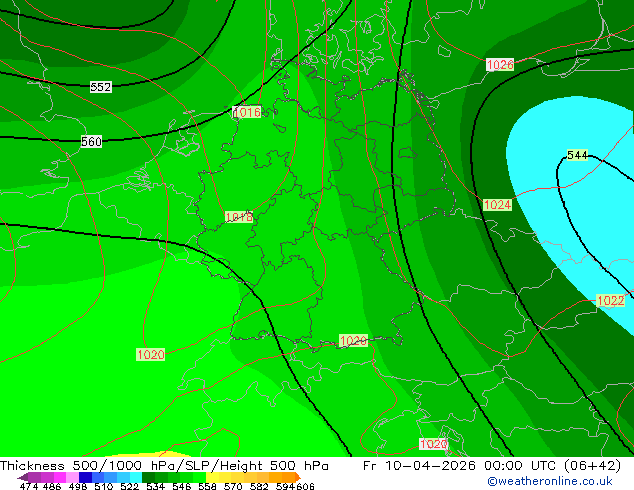The width and height of the screenshot is (634, 490).
Task: Click the 474 legend value
Action: (x=29, y=486)
